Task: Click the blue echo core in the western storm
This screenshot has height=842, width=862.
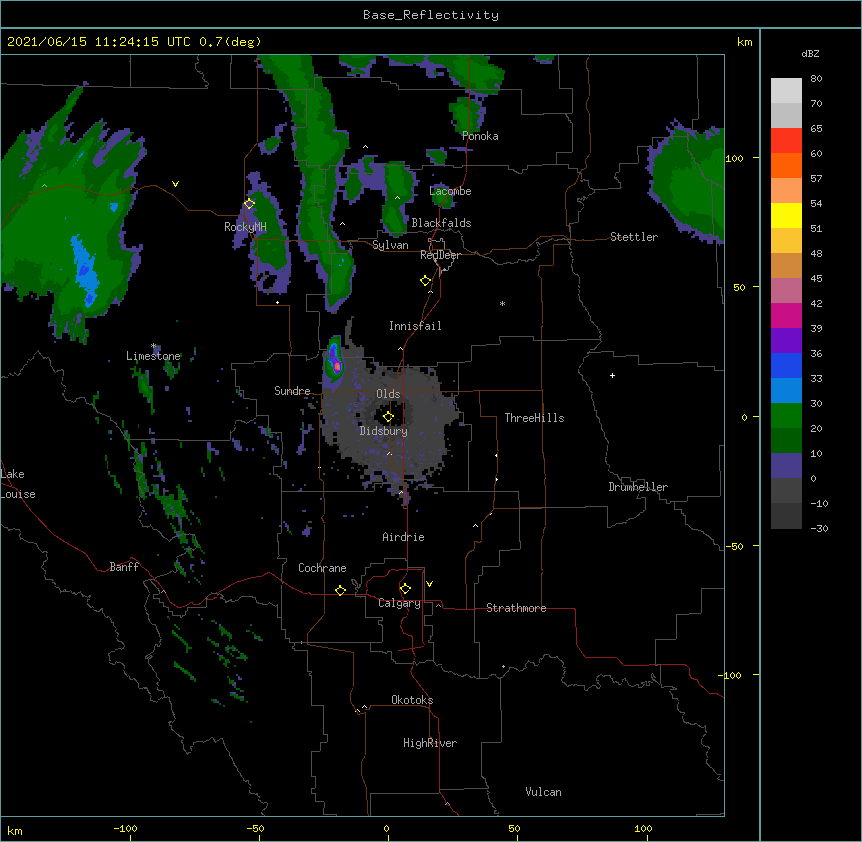Action: coord(86,269)
